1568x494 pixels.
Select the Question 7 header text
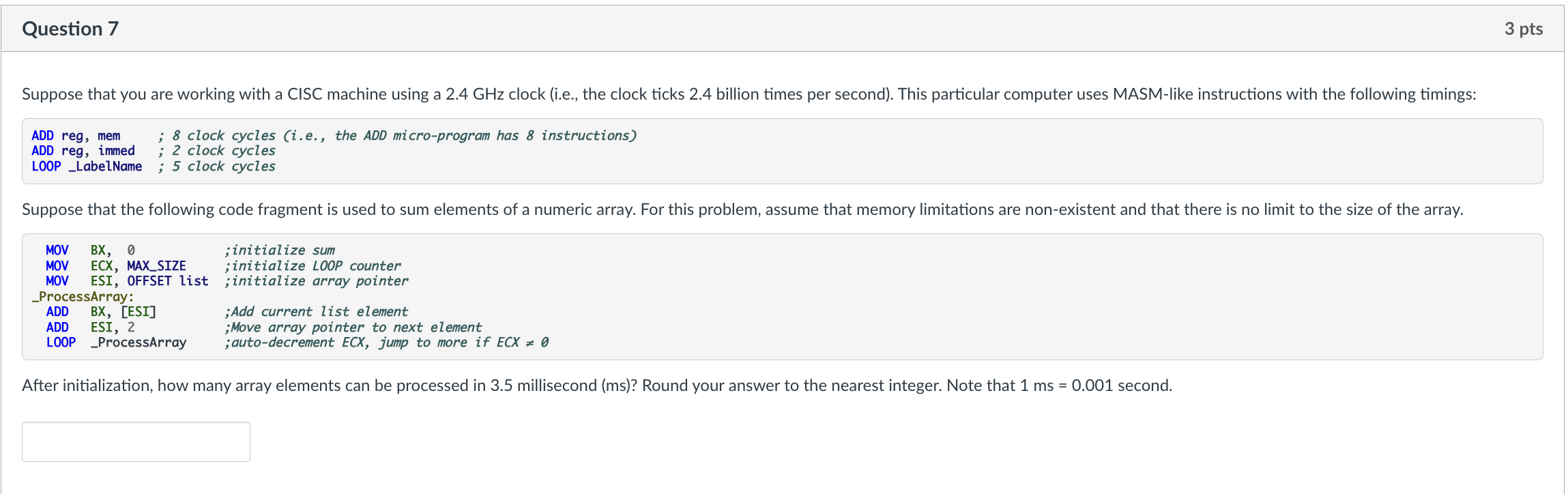tap(69, 28)
